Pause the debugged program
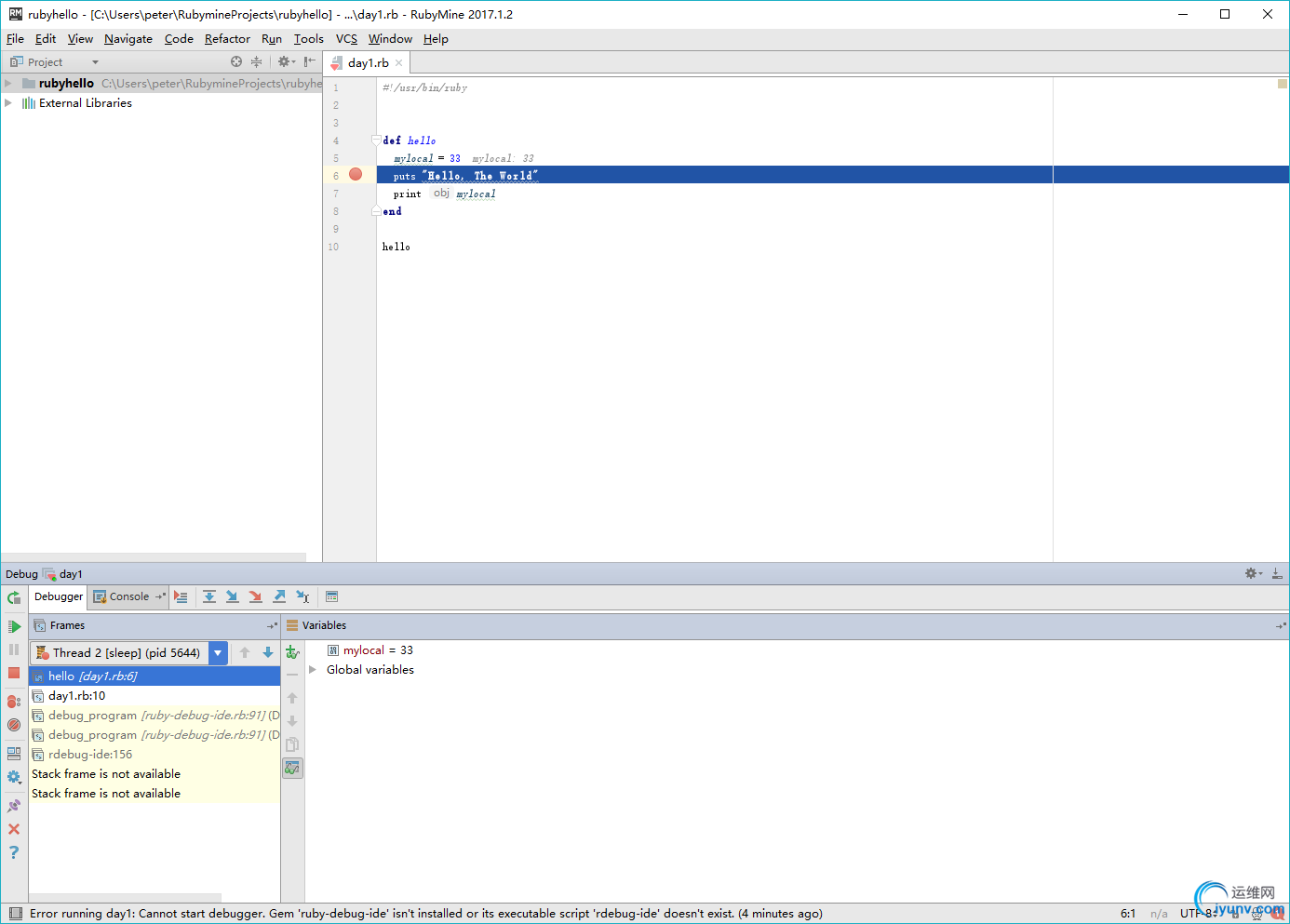This screenshot has width=1290, height=924. (14, 649)
